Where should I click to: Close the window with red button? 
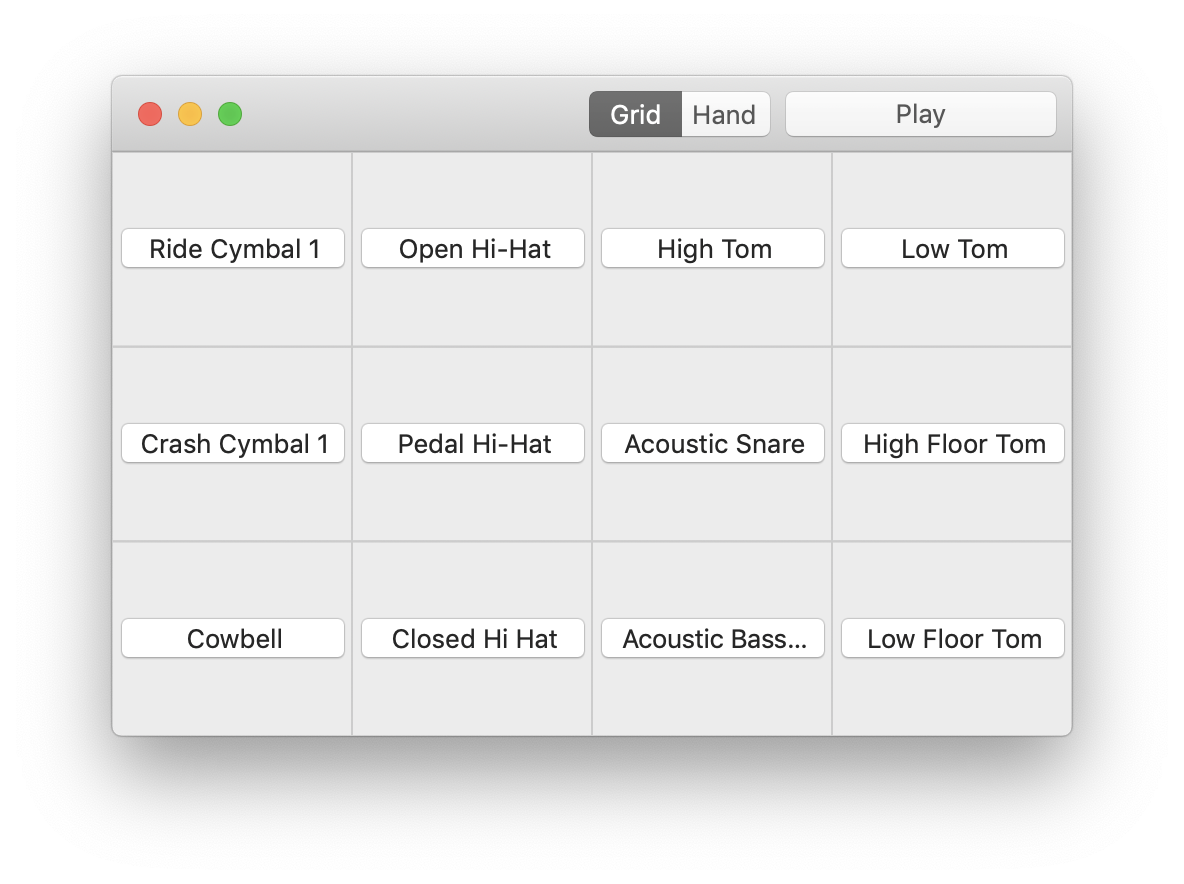coord(150,114)
